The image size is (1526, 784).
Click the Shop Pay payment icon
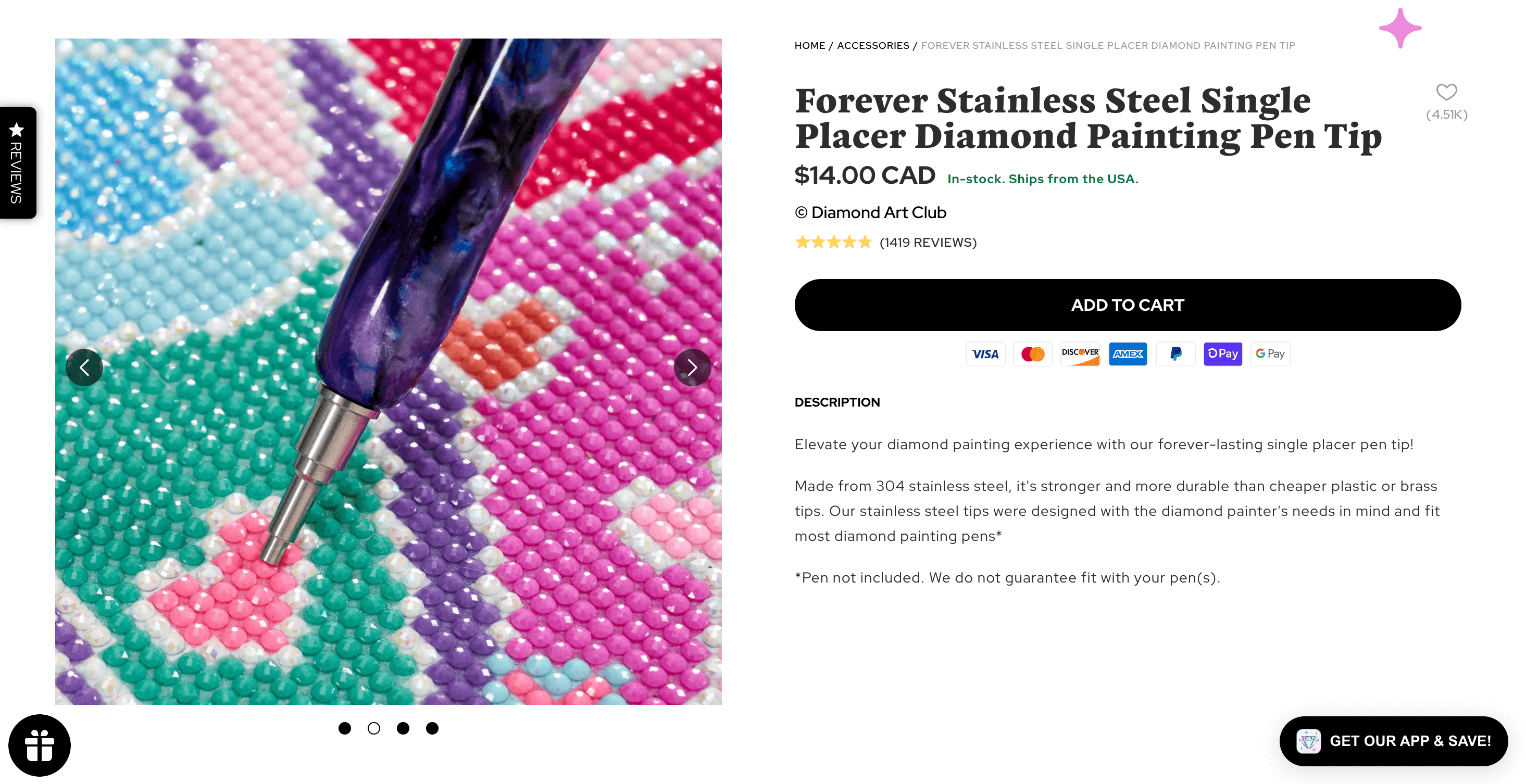pyautogui.click(x=1223, y=353)
